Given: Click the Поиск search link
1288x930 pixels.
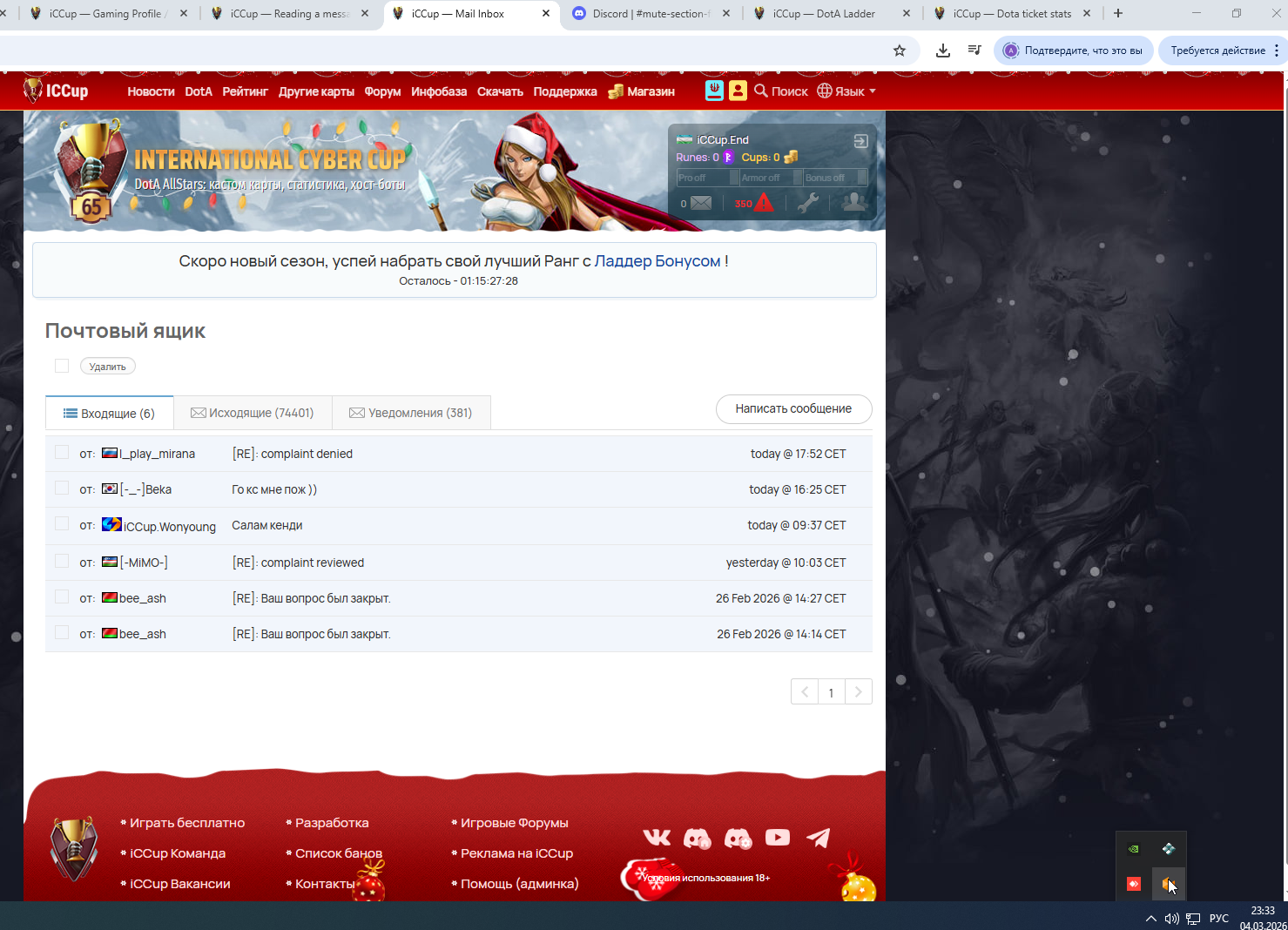Looking at the screenshot, I should [x=781, y=91].
